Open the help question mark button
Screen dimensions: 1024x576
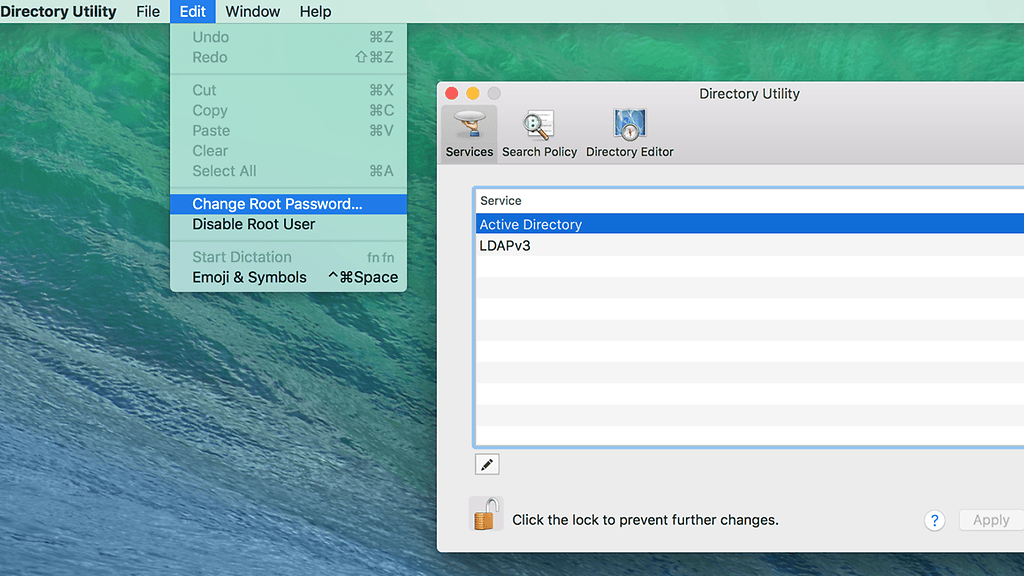point(934,520)
